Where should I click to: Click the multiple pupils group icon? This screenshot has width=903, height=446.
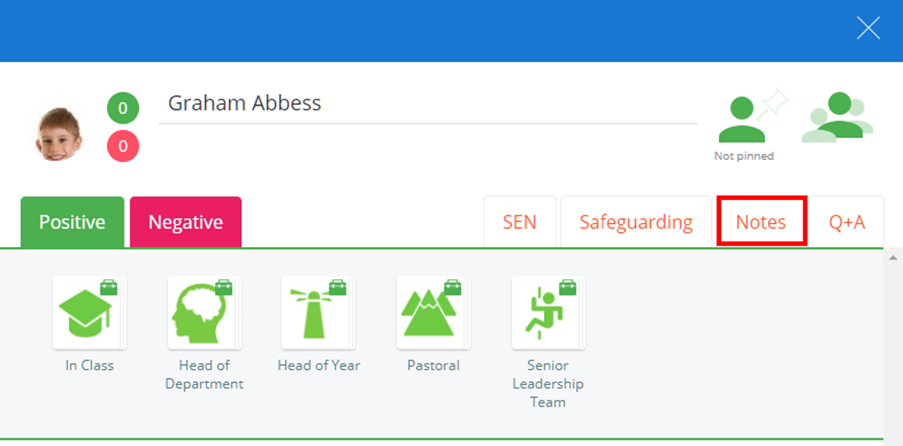click(838, 118)
